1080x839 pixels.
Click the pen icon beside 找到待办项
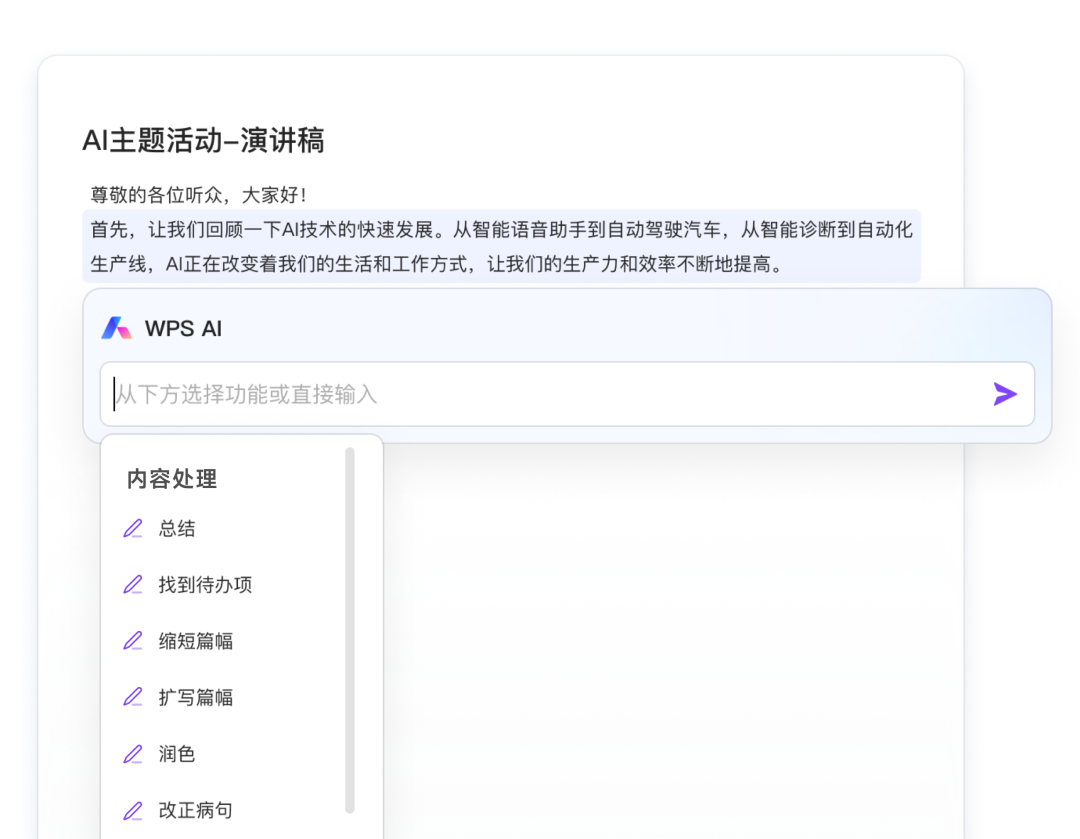[133, 585]
